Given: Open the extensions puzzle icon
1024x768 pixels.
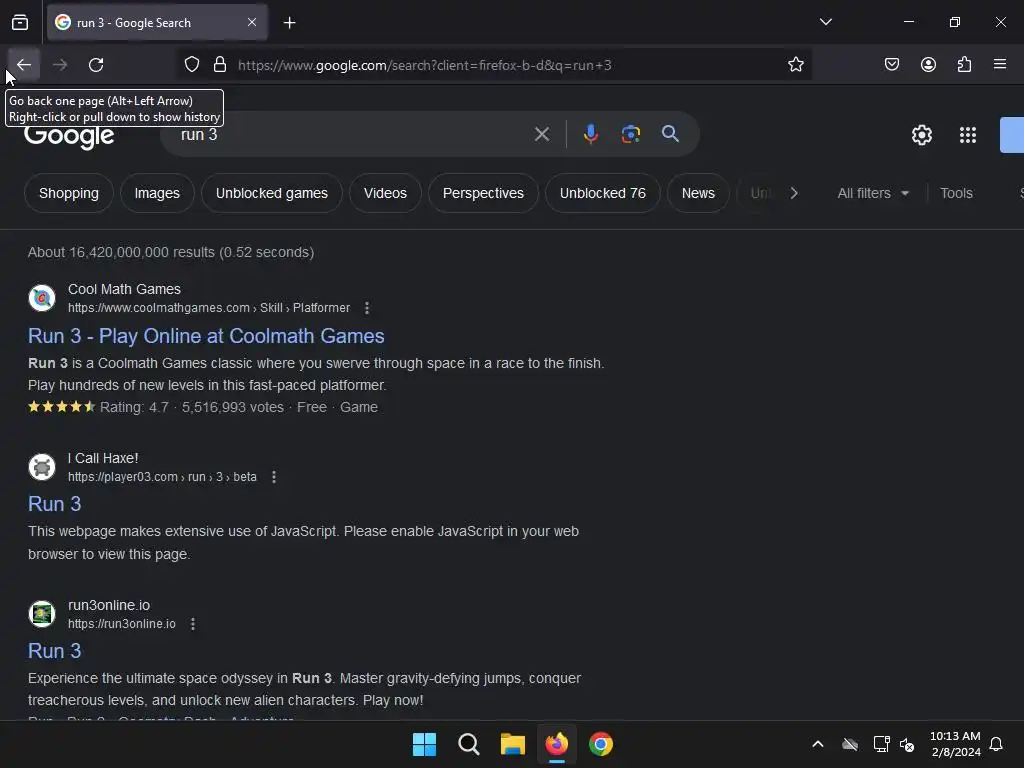Looking at the screenshot, I should click(964, 65).
